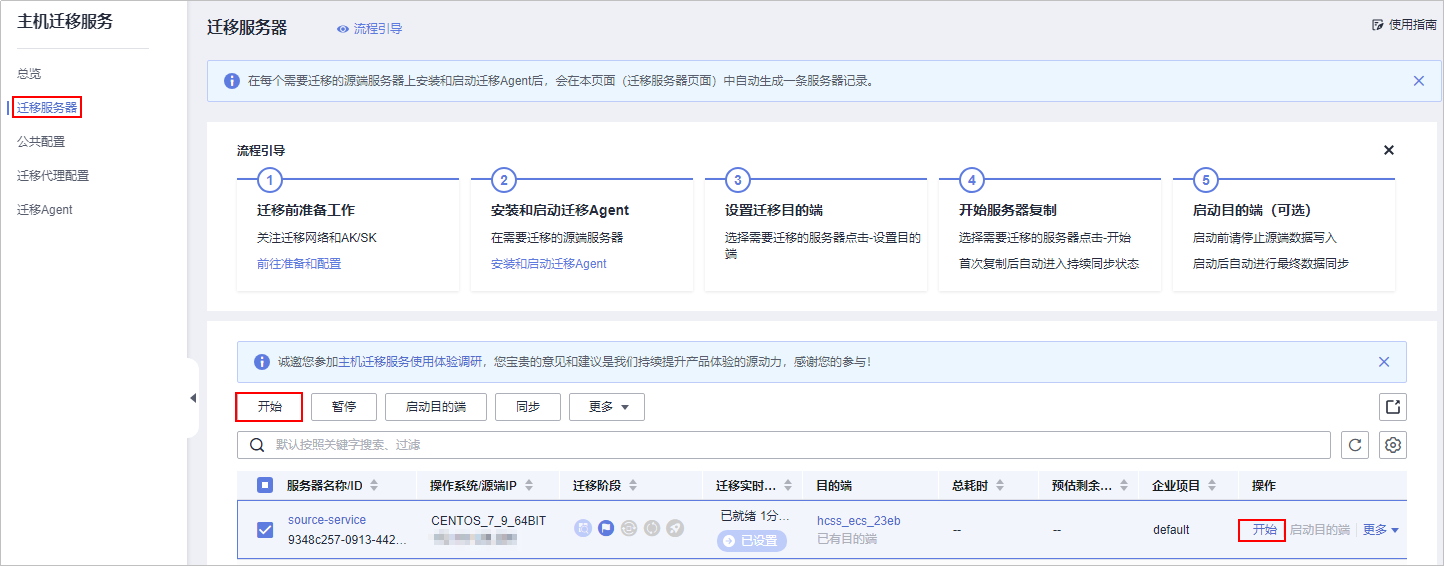
Task: Click the search magnifier icon
Action: pyautogui.click(x=257, y=445)
